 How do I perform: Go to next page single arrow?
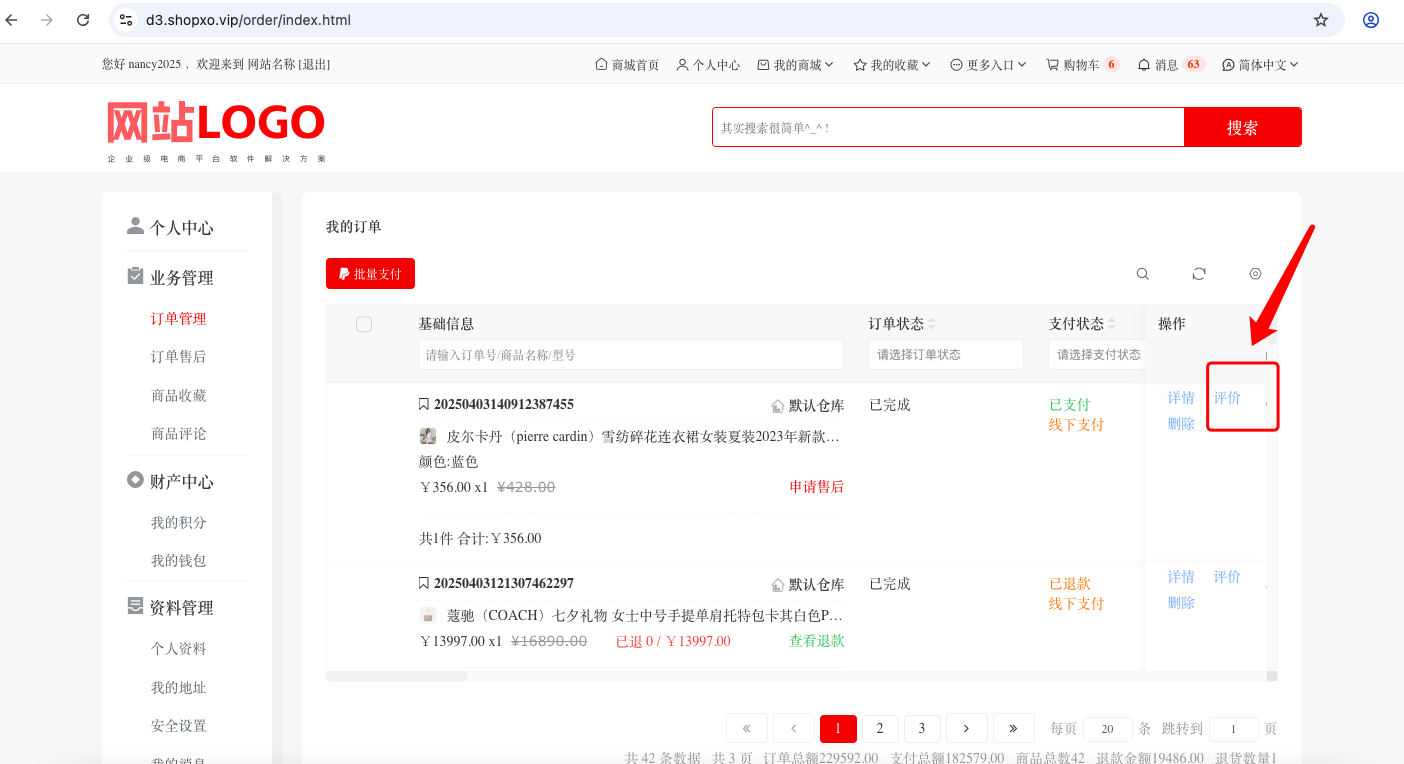point(967,728)
